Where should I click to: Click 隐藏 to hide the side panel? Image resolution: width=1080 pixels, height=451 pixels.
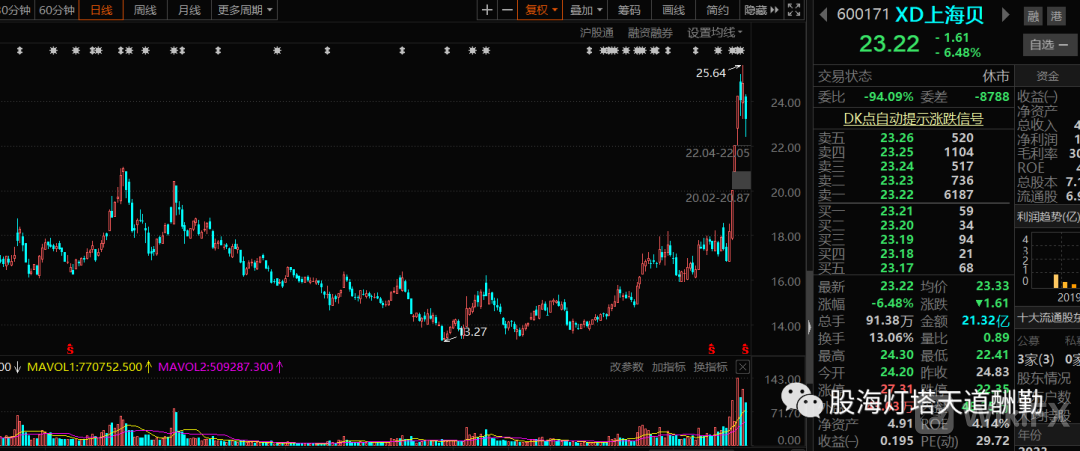[x=762, y=10]
